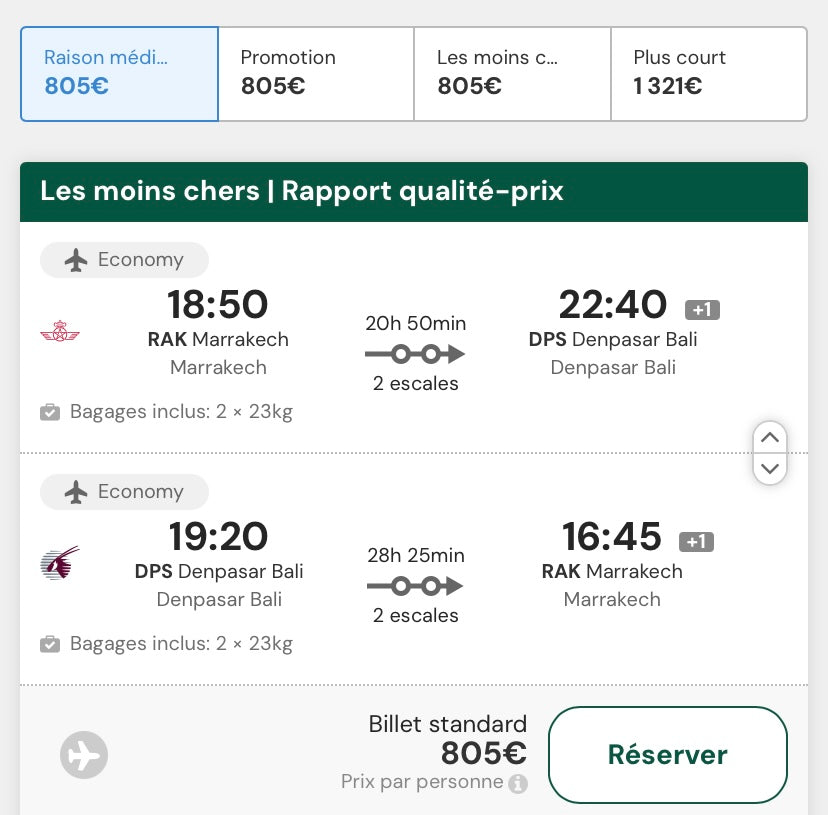This screenshot has width=828, height=815.
Task: Click the Réserver button
Action: pyautogui.click(x=667, y=754)
